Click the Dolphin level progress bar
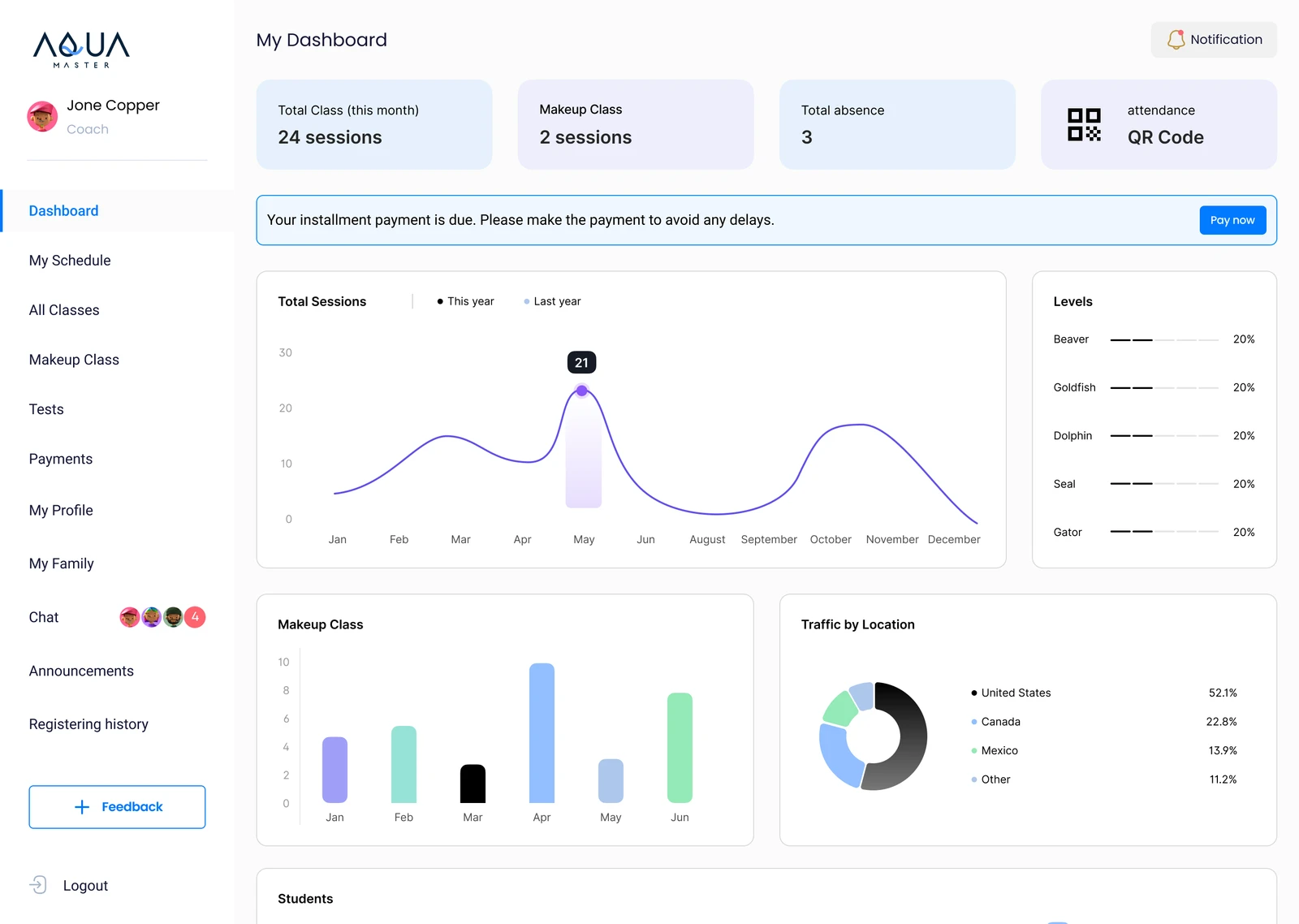Viewport: 1299px width, 924px height. click(x=1164, y=436)
